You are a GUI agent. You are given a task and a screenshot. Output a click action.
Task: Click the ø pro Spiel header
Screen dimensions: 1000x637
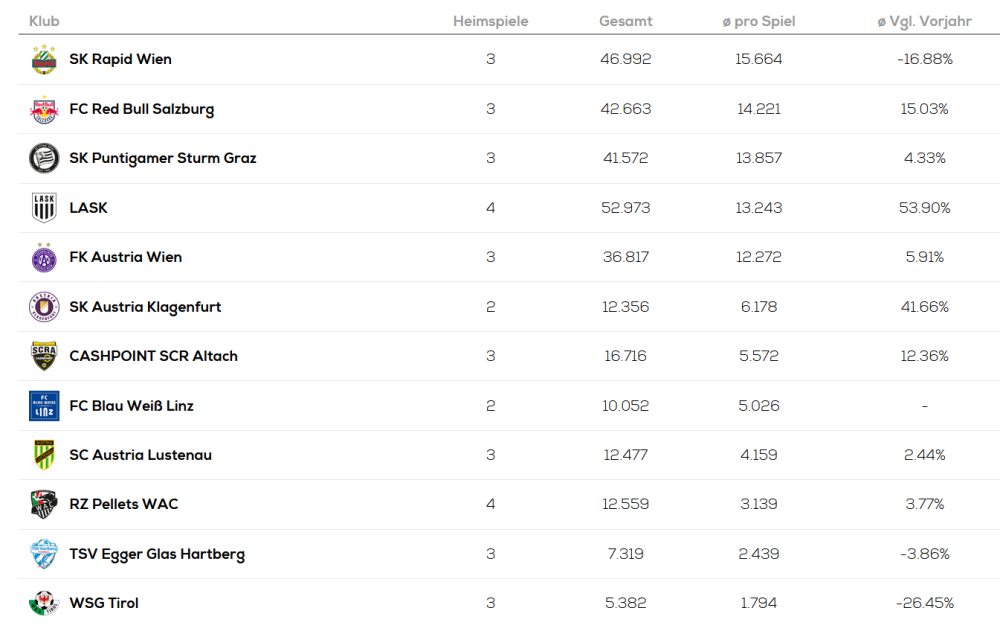point(758,21)
